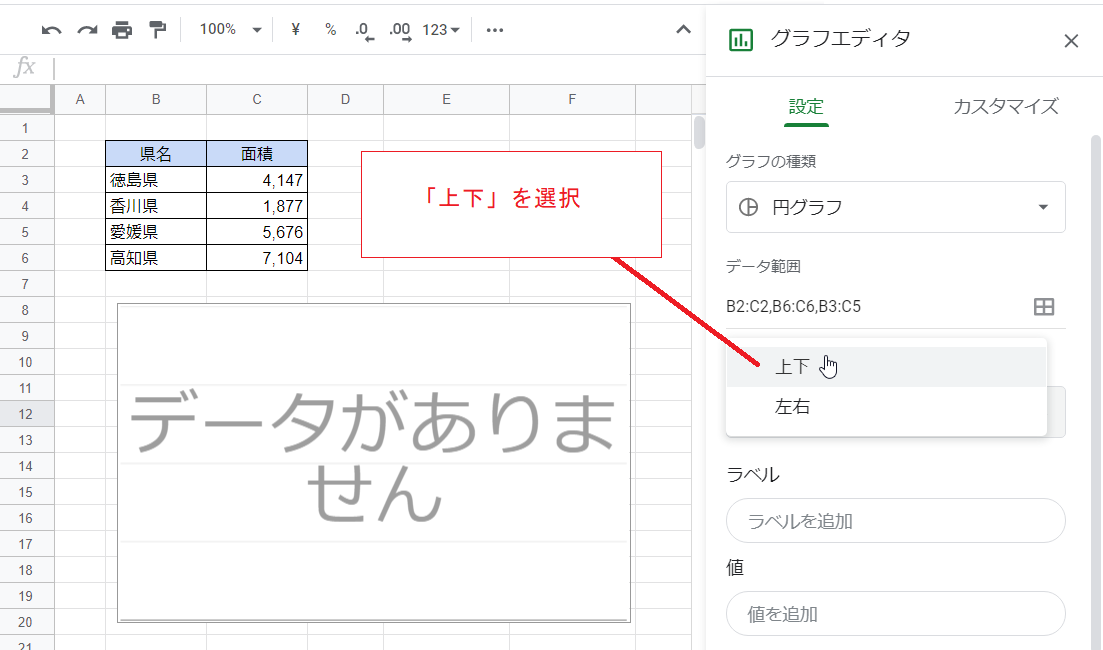Apply yen currency format
This screenshot has width=1103, height=650.
[x=295, y=30]
